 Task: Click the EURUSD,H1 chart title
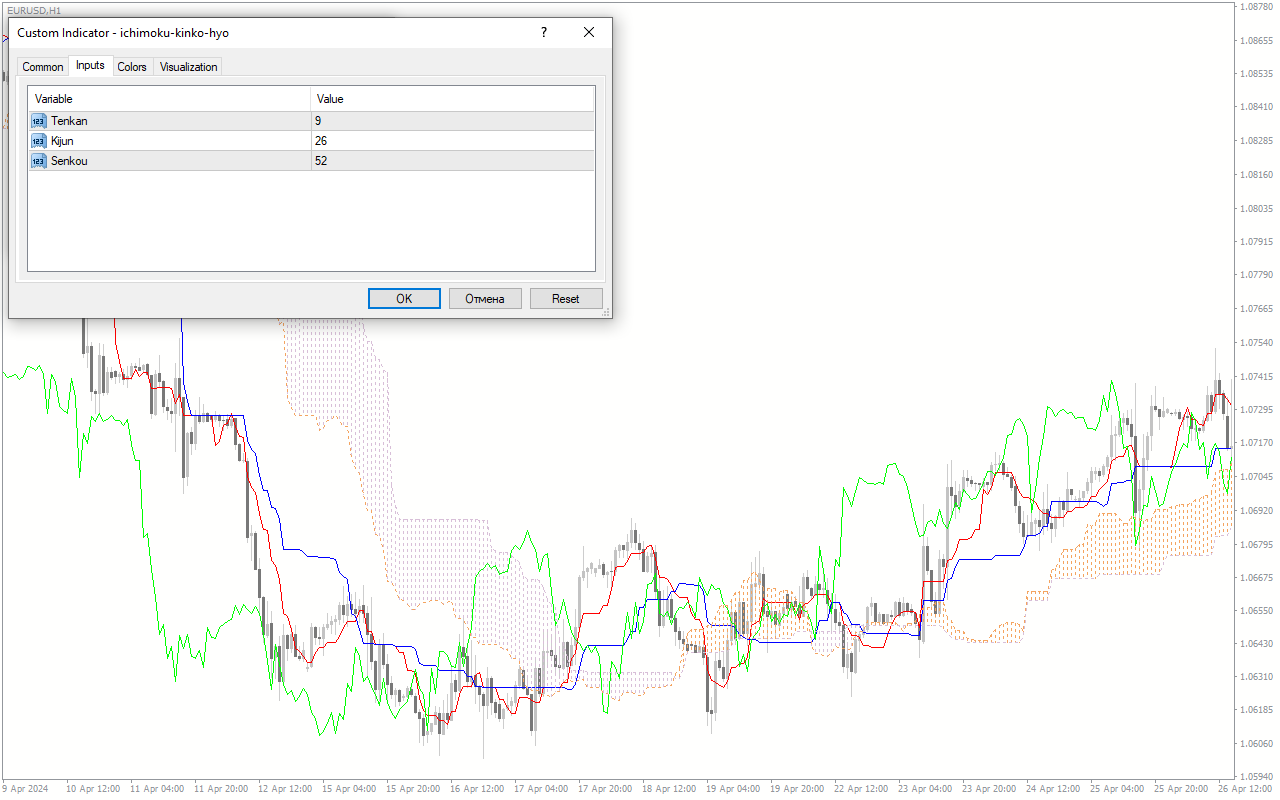tap(33, 9)
